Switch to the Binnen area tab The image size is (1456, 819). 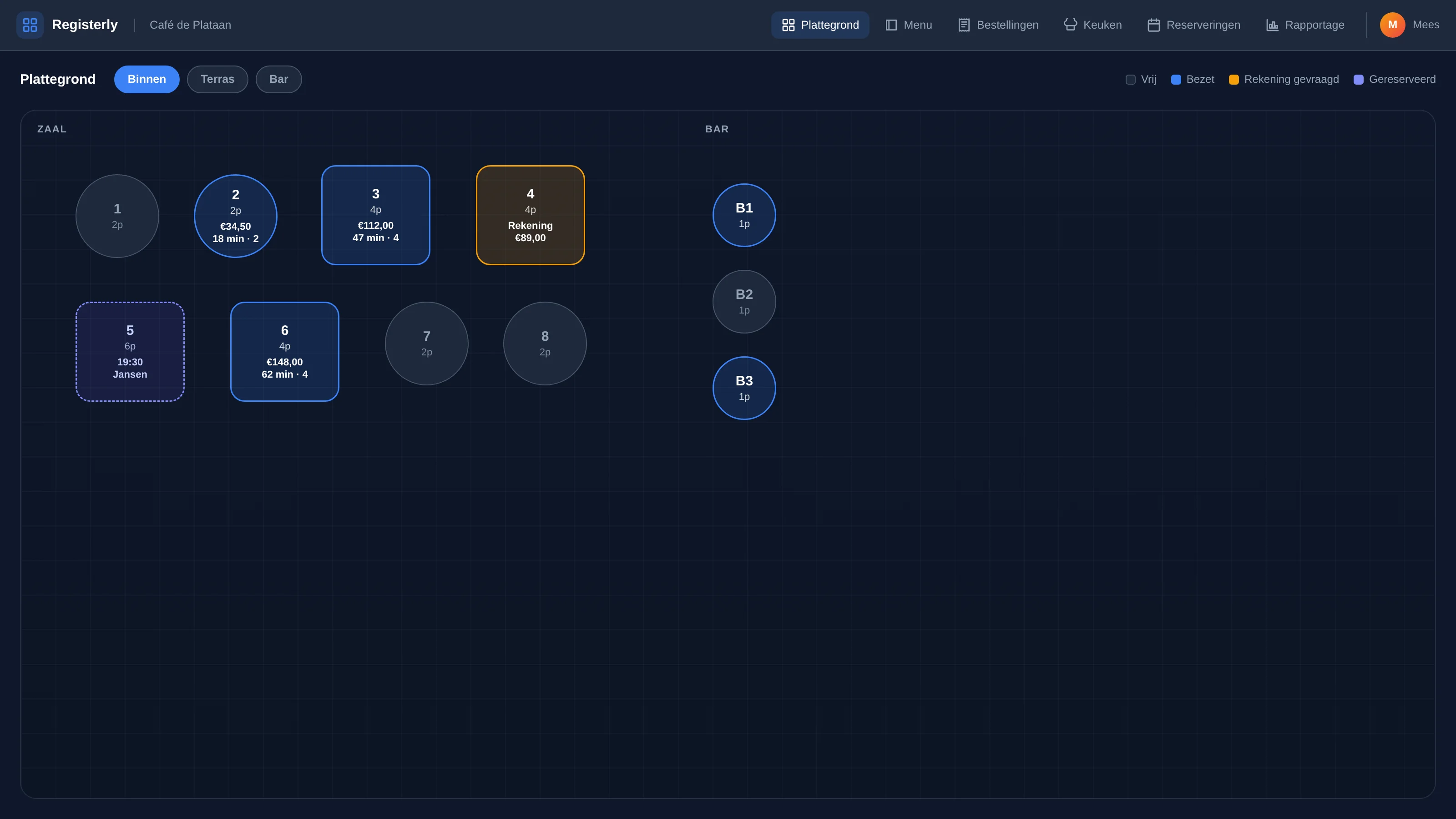[x=147, y=79]
